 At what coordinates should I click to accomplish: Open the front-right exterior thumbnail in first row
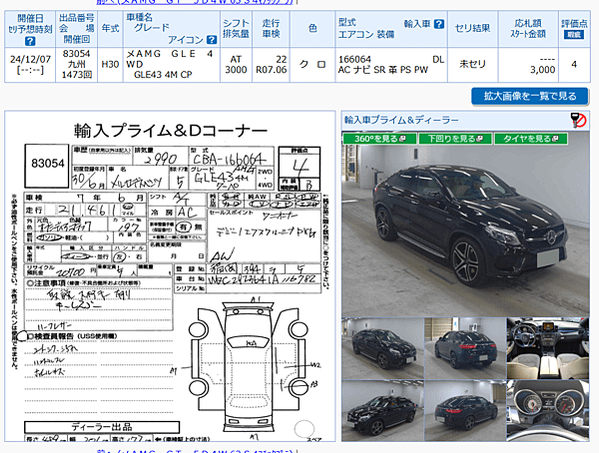pos(382,348)
